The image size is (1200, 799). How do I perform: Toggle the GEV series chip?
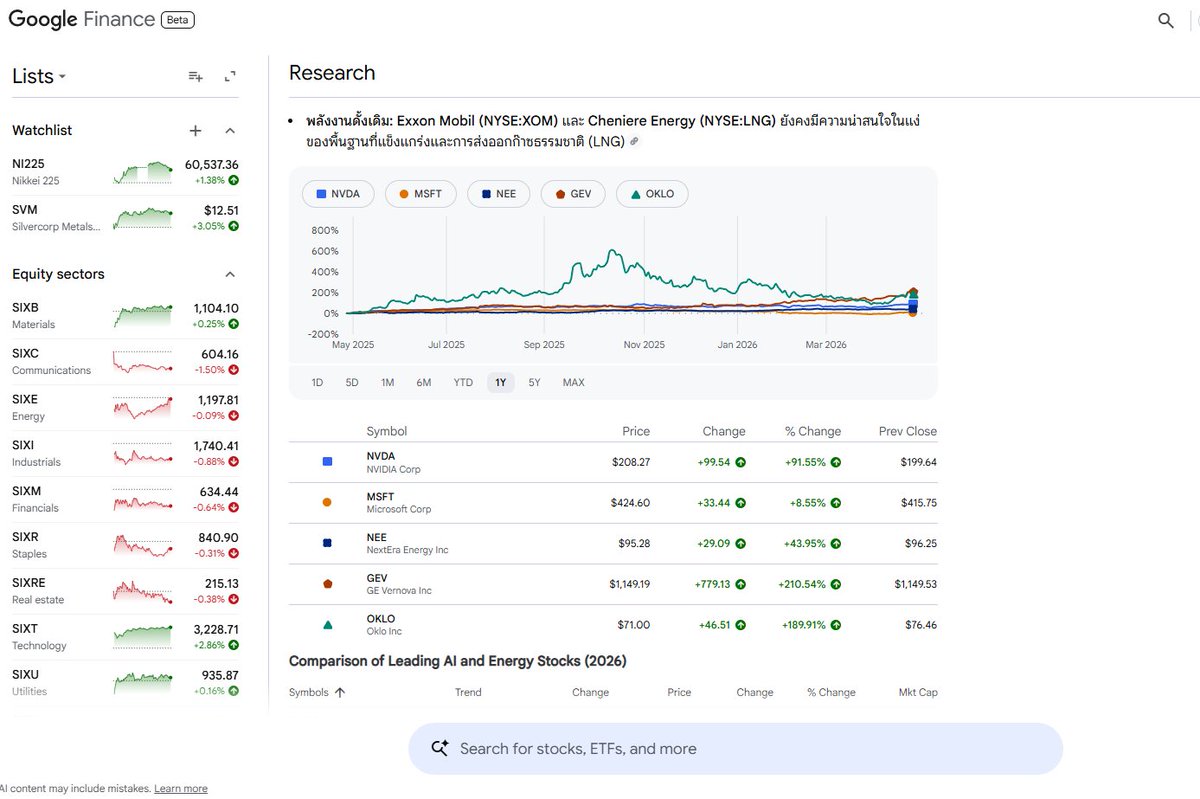[573, 194]
